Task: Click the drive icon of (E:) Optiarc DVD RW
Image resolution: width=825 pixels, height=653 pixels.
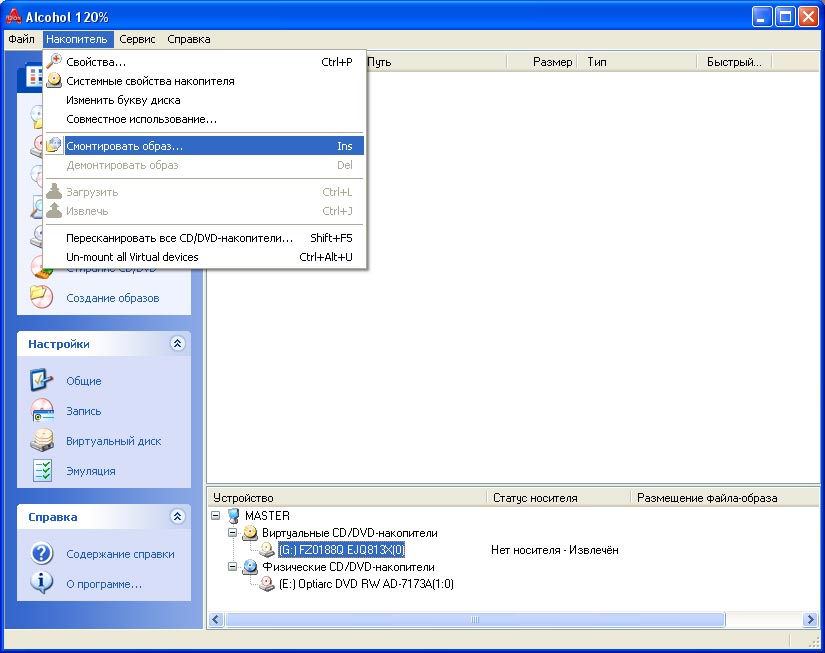Action: (x=267, y=584)
